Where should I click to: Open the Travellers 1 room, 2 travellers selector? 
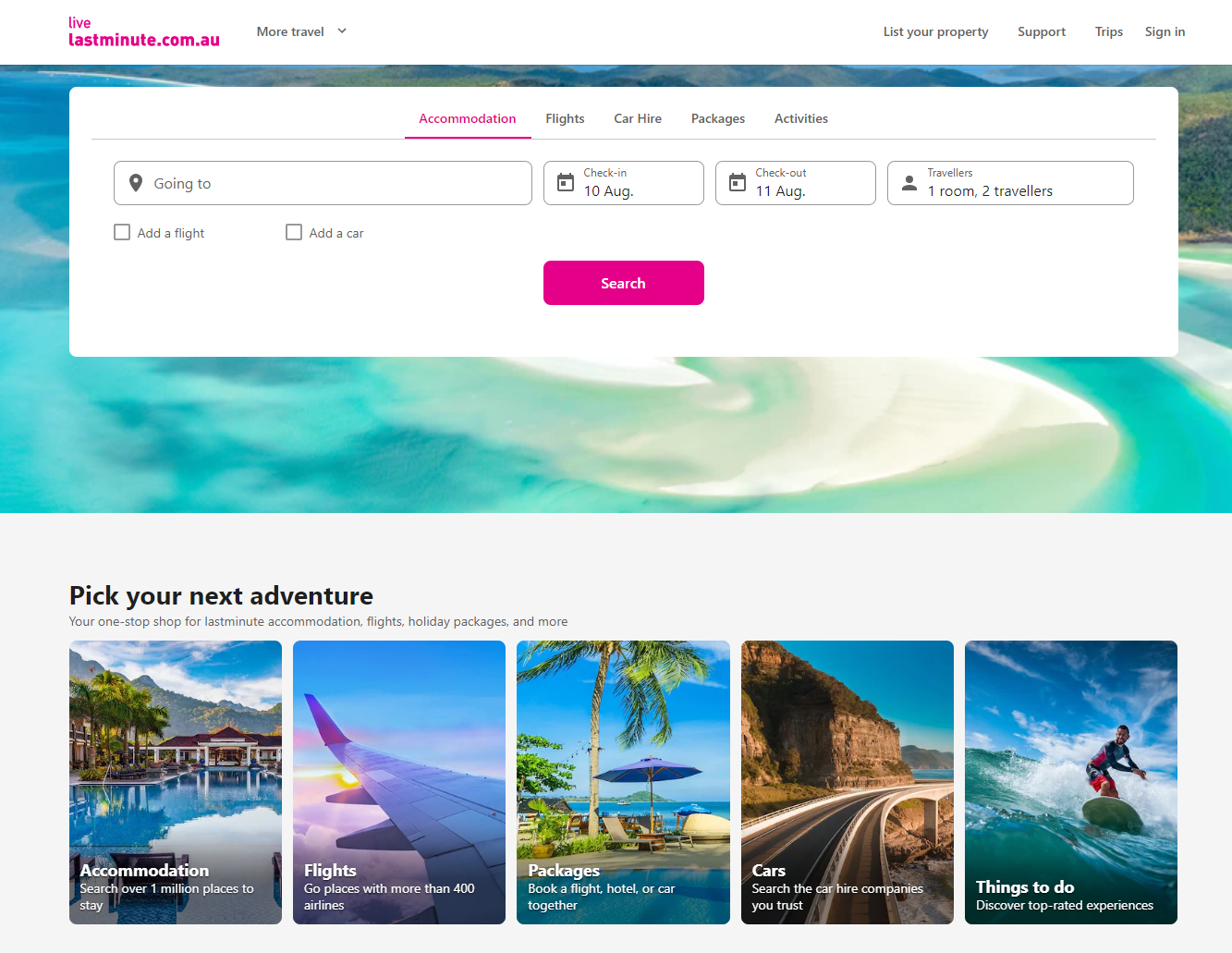(1010, 183)
